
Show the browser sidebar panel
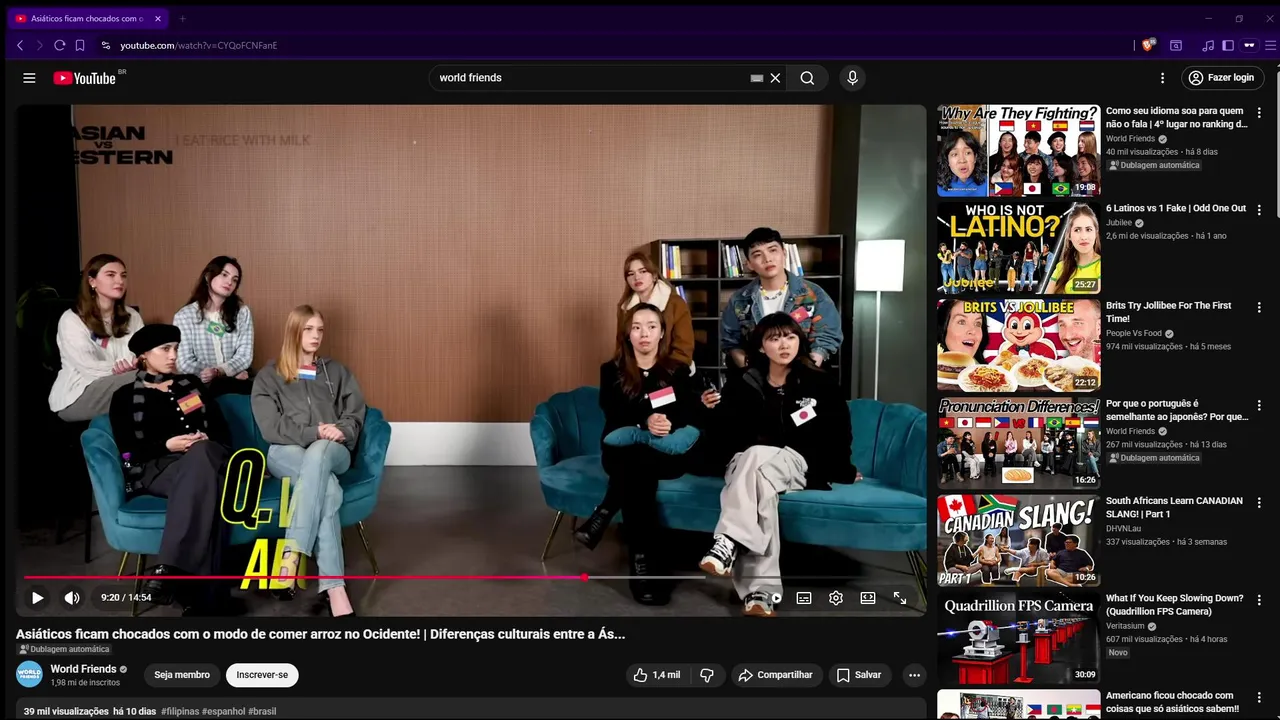pos(1228,45)
